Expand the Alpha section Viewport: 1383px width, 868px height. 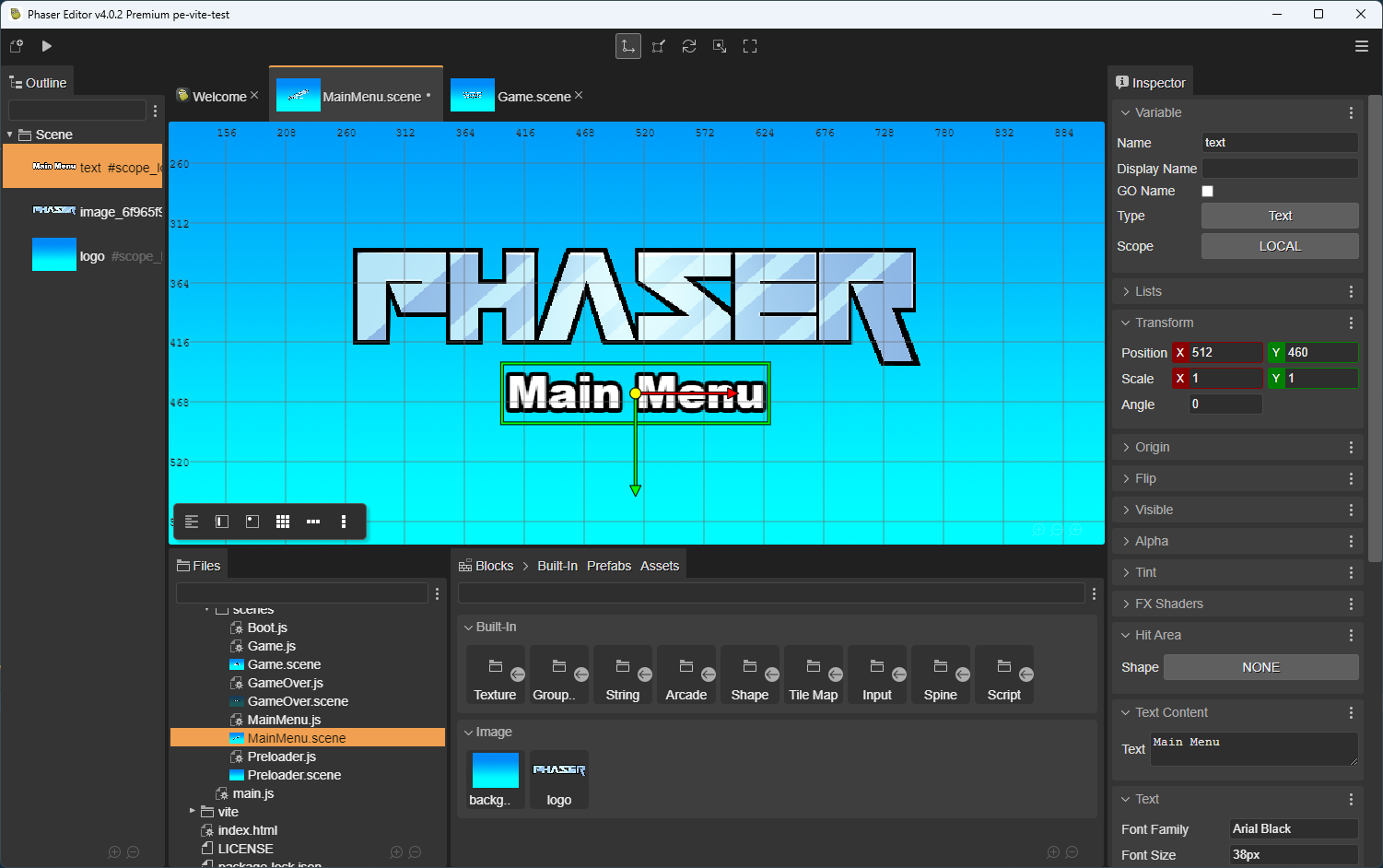[x=1126, y=541]
